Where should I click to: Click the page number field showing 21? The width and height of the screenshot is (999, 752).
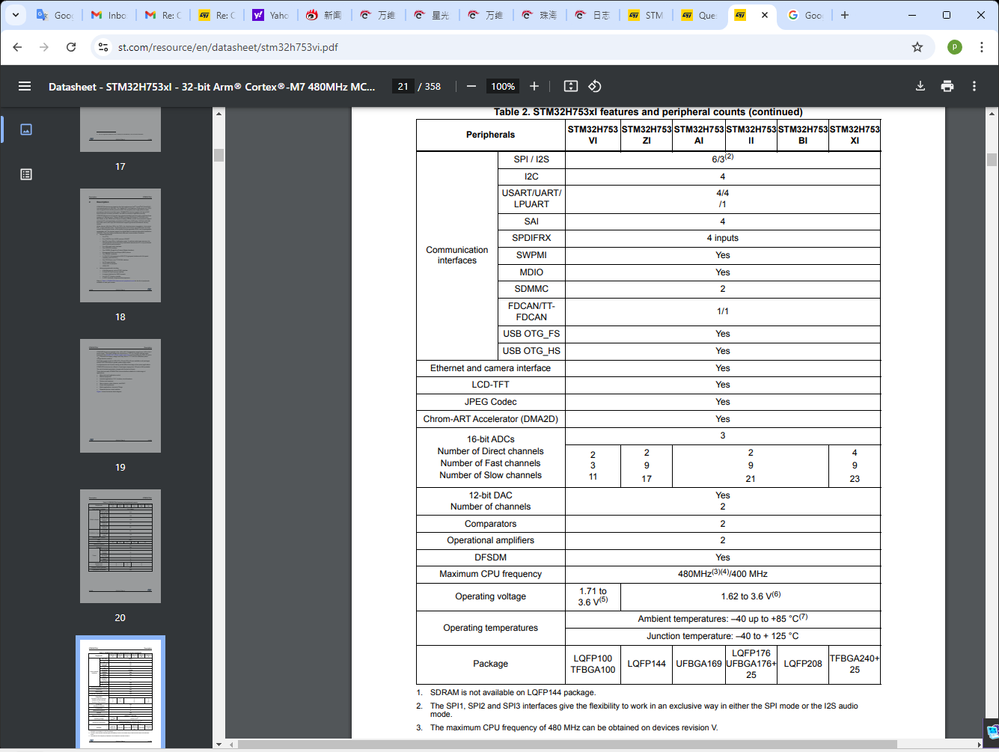pos(403,86)
